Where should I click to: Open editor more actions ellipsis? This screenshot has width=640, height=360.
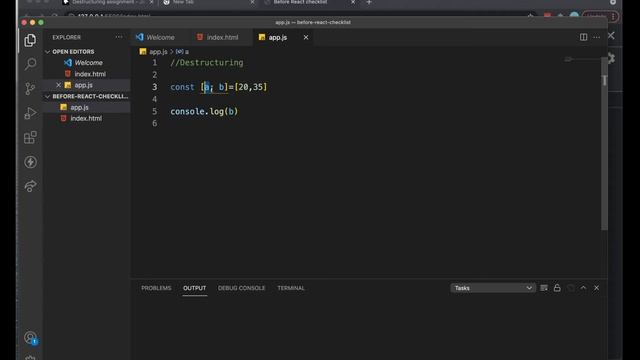(x=596, y=37)
